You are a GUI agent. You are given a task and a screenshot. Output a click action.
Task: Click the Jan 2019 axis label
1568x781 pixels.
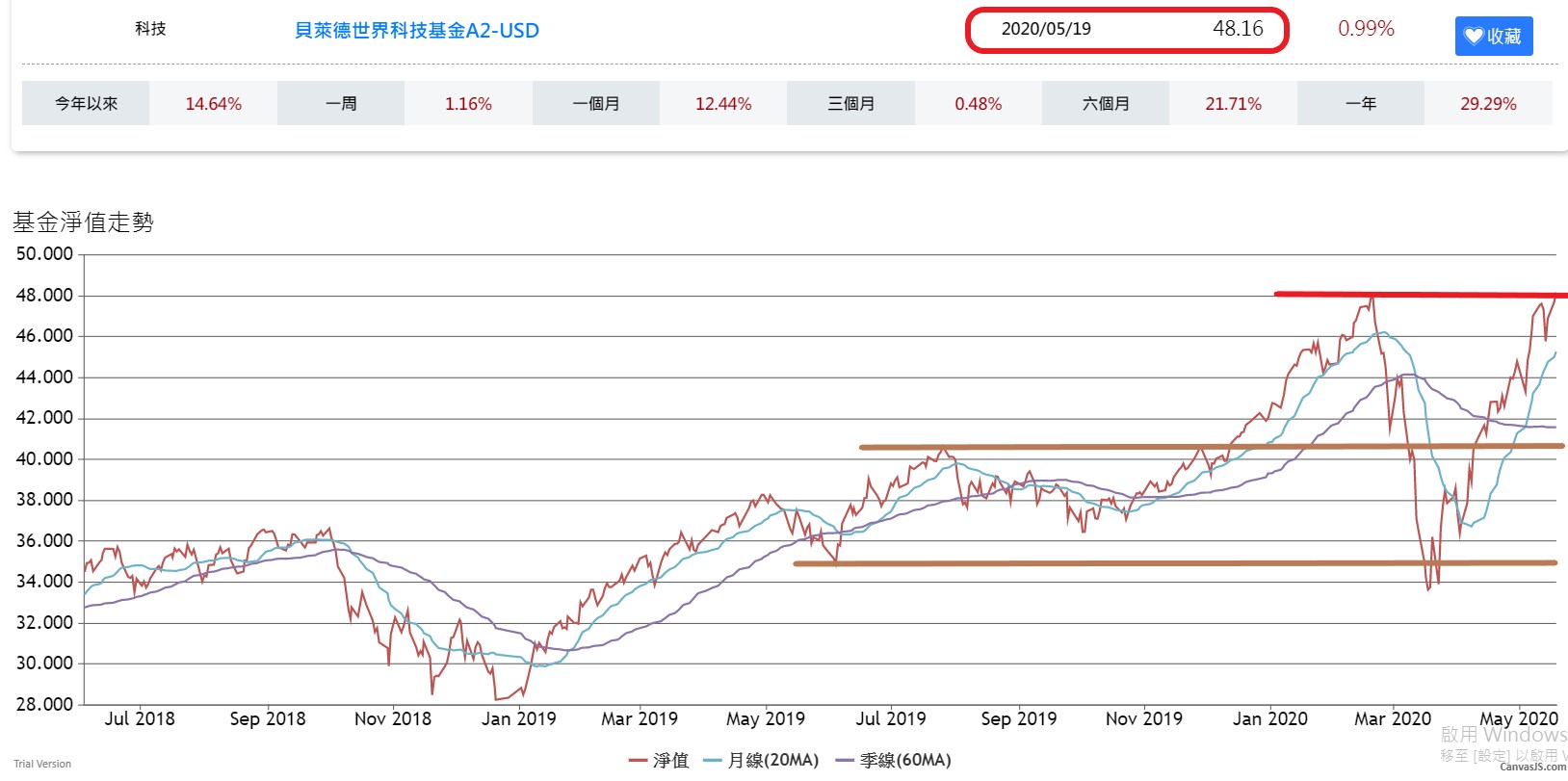tap(519, 718)
